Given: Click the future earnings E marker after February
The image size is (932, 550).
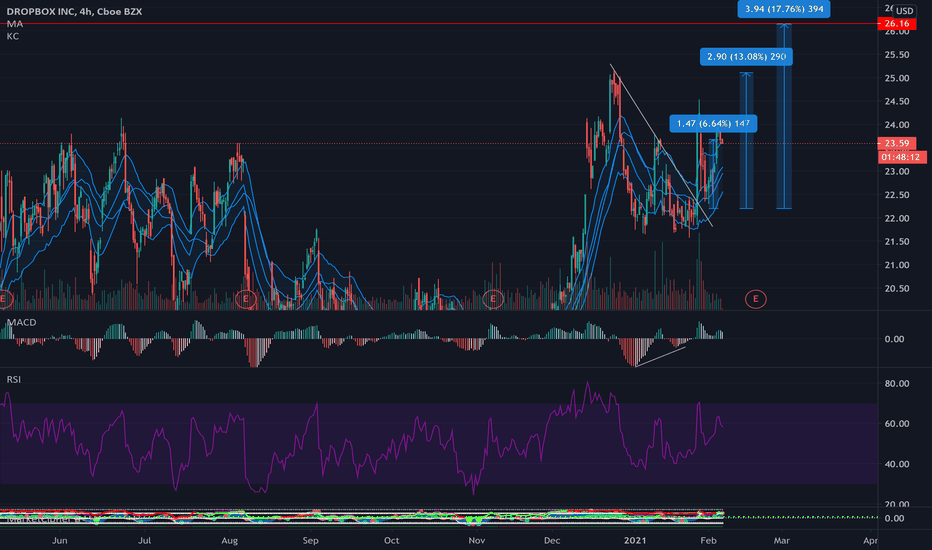Looking at the screenshot, I should point(755,299).
